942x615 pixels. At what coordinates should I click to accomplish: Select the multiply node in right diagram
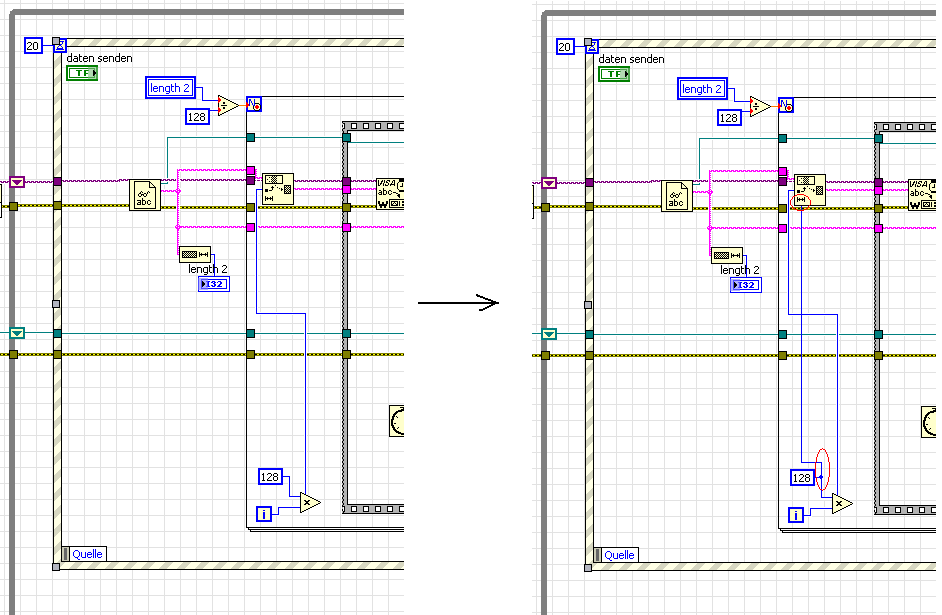(x=842, y=503)
